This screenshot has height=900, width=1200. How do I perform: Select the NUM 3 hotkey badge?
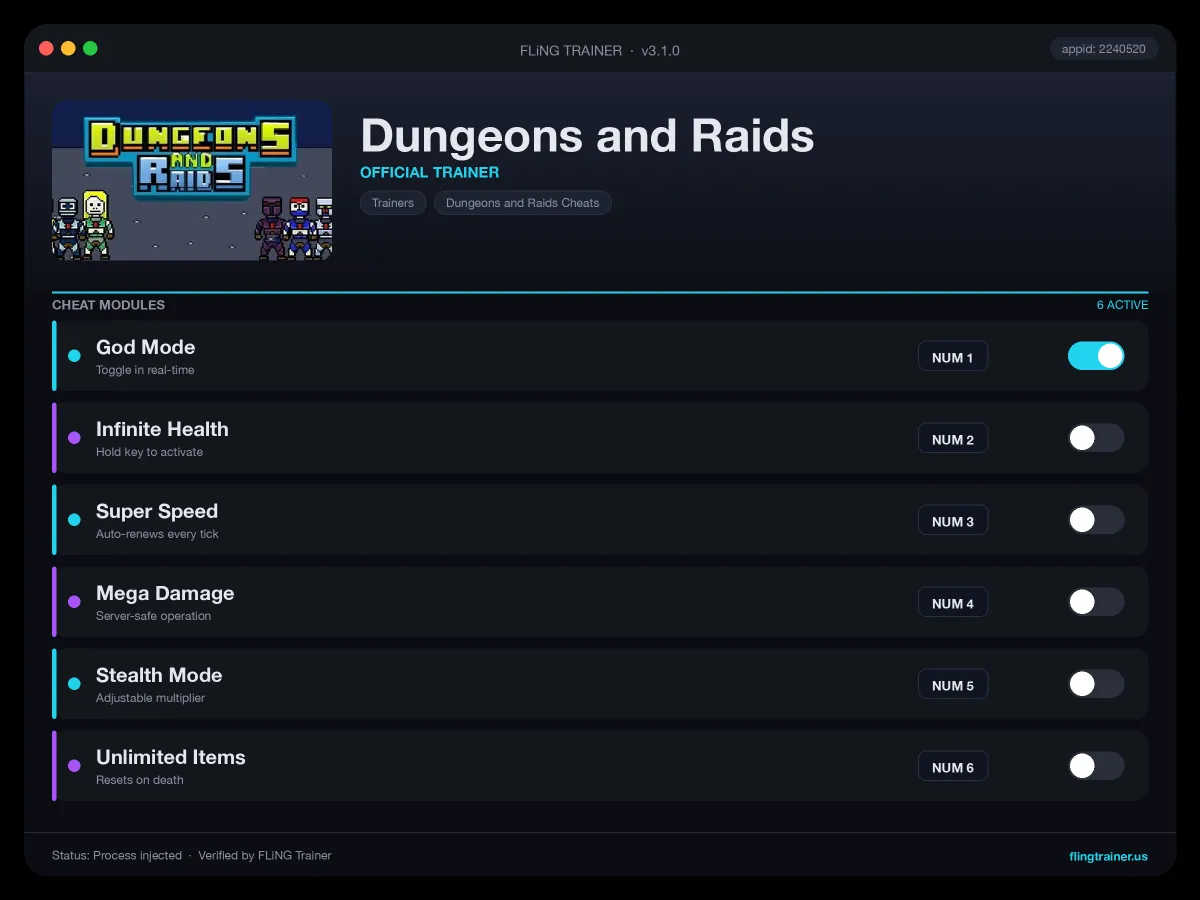[953, 521]
